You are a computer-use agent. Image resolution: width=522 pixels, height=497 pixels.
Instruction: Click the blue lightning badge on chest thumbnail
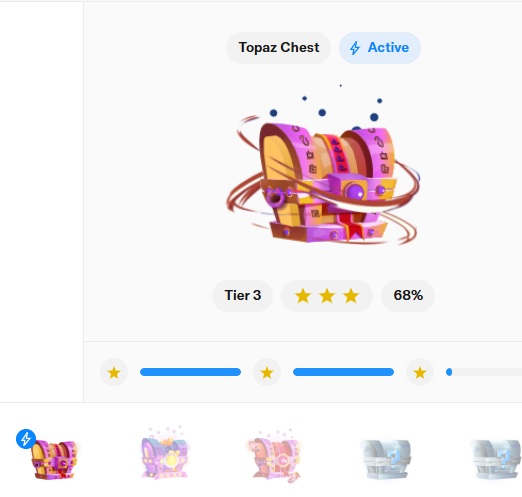pos(26,439)
